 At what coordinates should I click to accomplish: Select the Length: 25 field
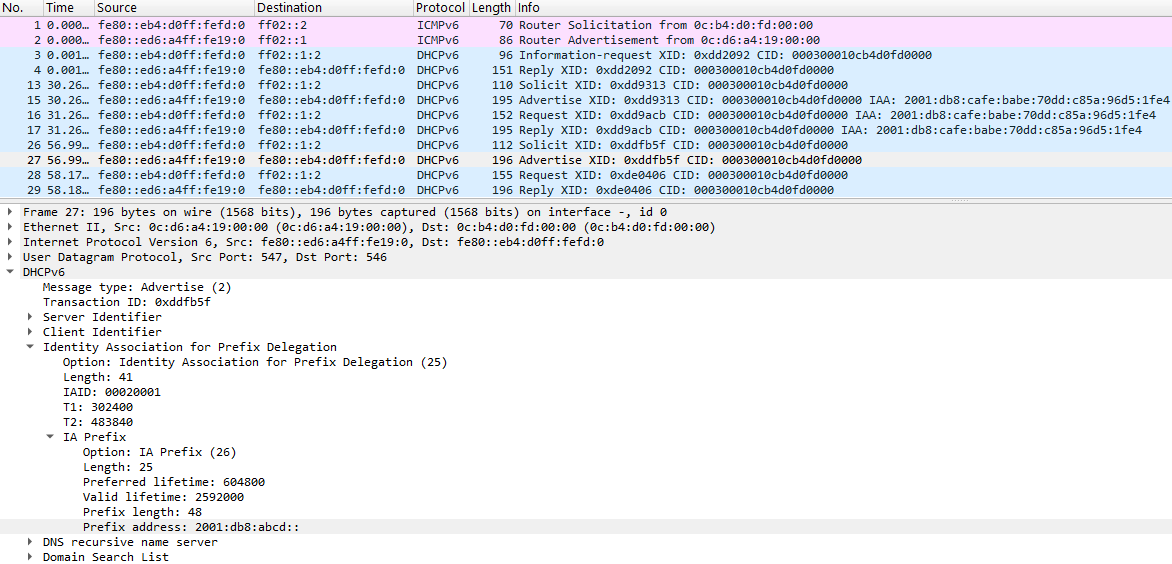pos(117,467)
